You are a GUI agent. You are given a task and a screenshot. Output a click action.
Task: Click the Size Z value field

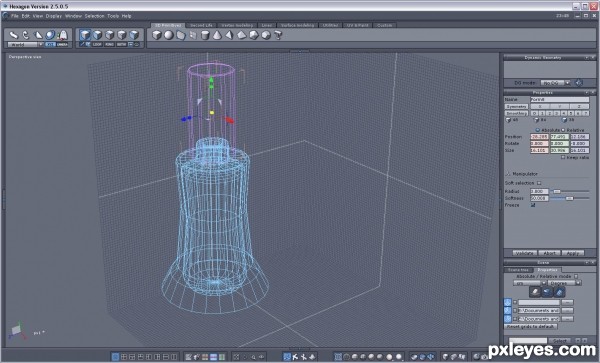point(579,150)
